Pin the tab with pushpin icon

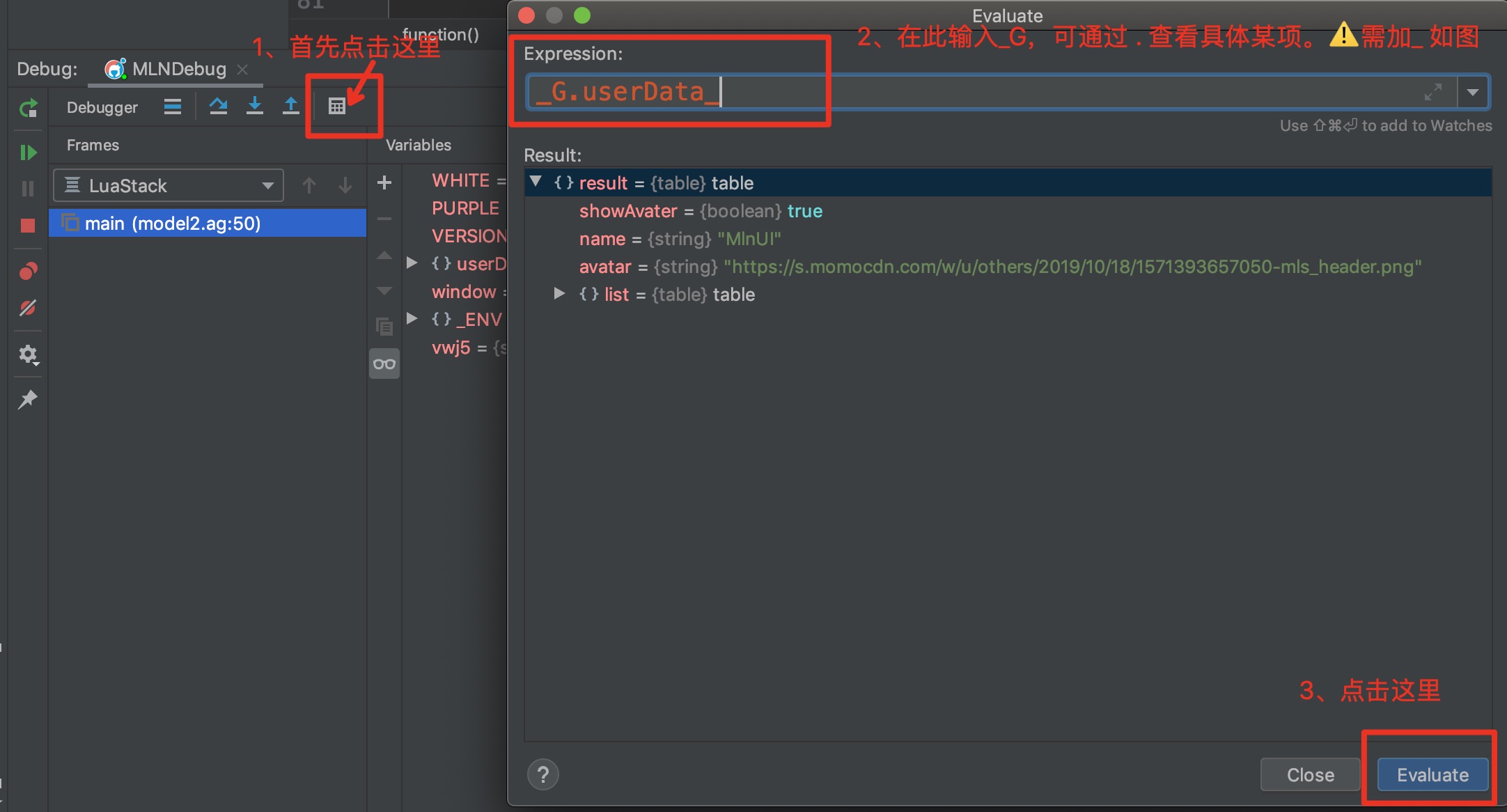(28, 400)
